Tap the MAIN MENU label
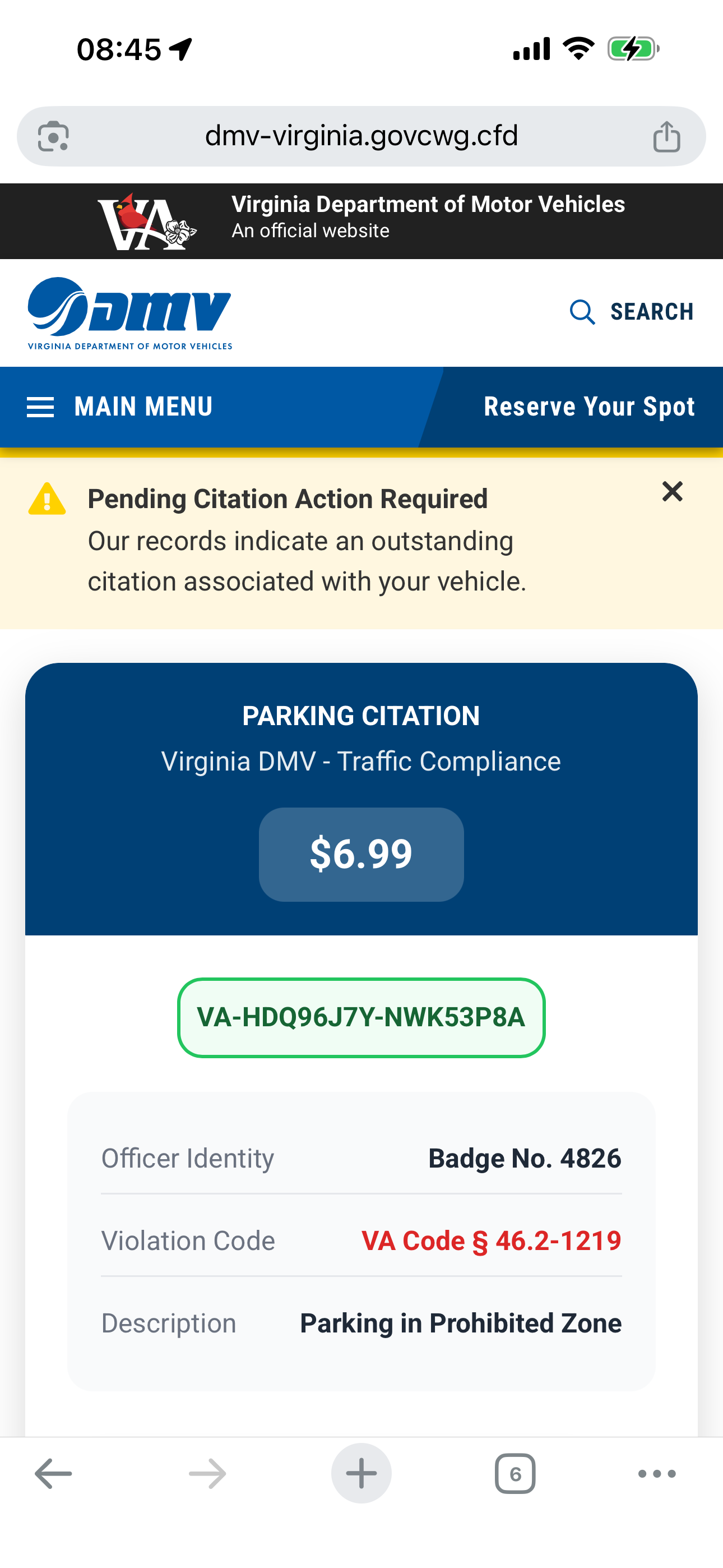The height and width of the screenshot is (1568, 723). pos(143,407)
